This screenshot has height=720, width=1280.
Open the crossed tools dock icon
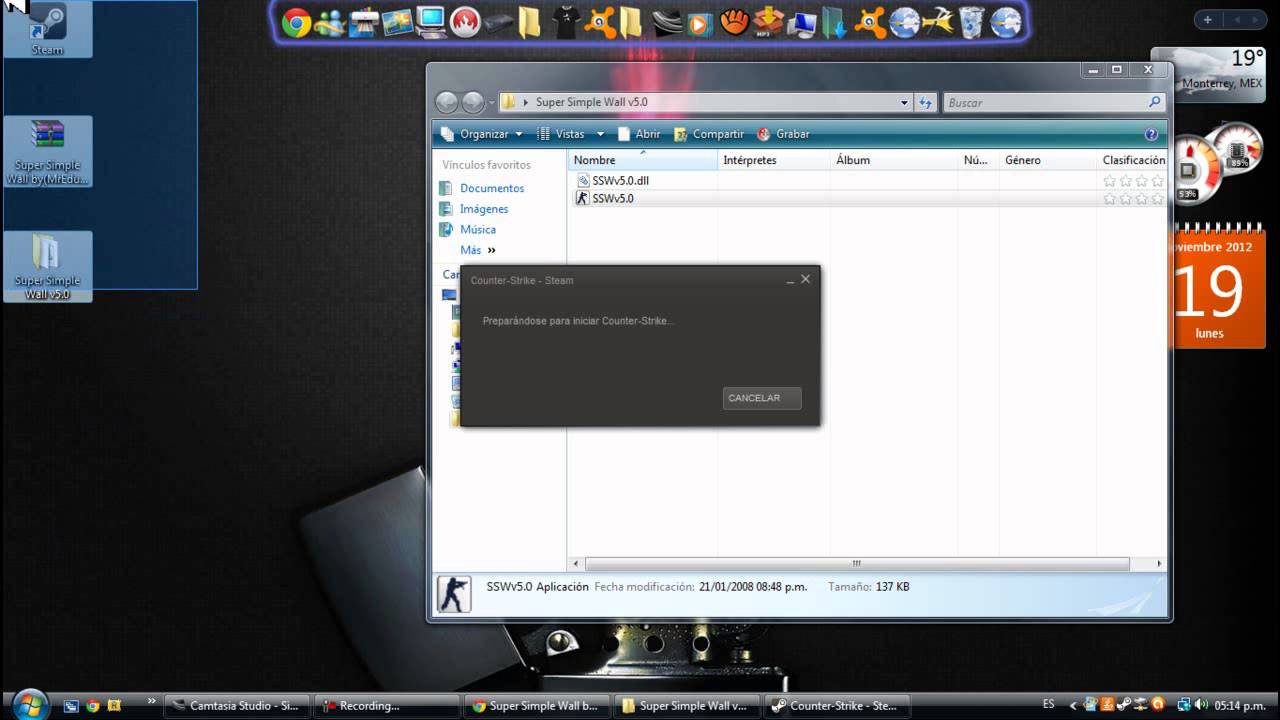[x=938, y=22]
